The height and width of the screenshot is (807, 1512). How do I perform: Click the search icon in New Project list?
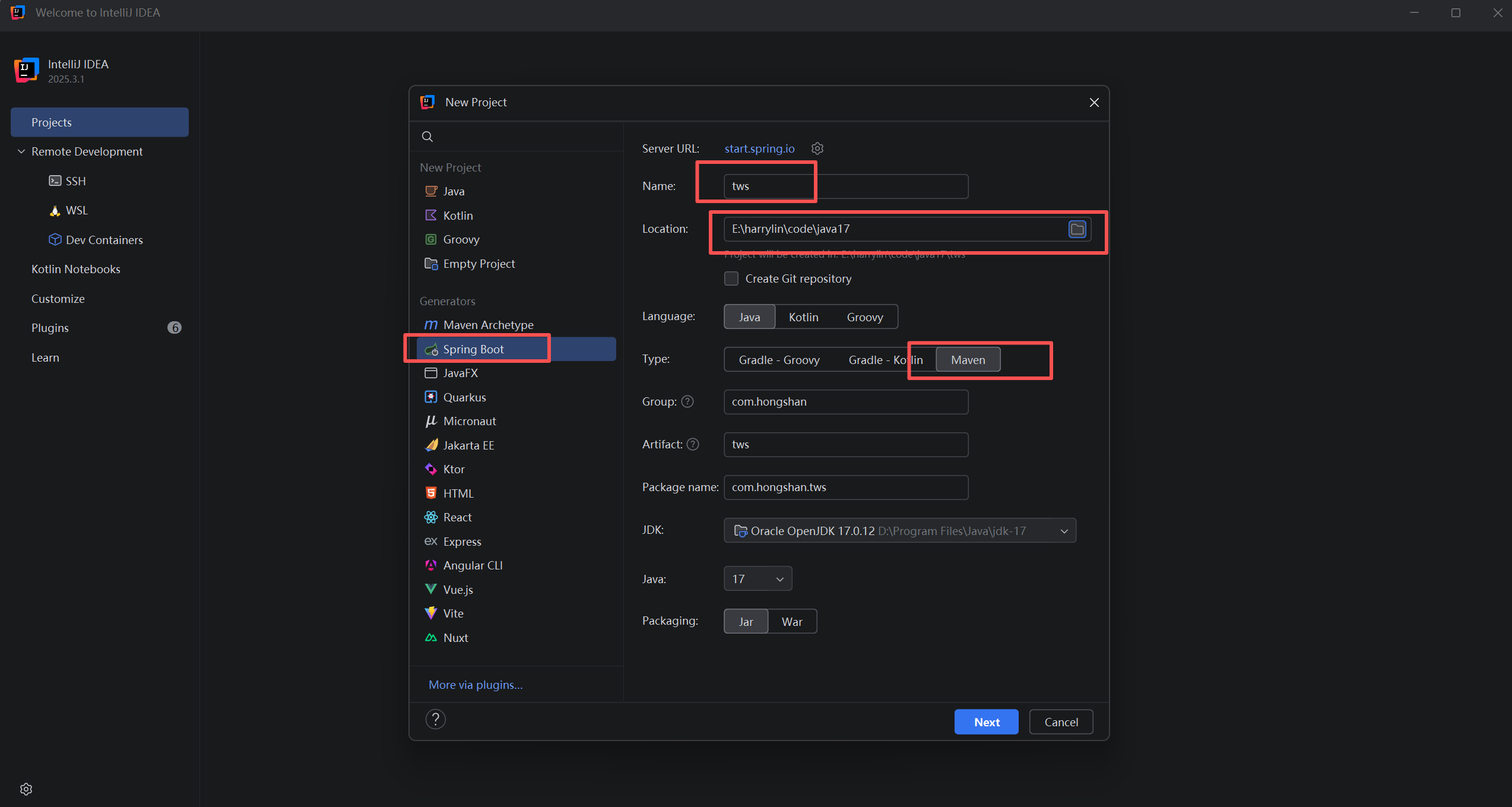(427, 137)
